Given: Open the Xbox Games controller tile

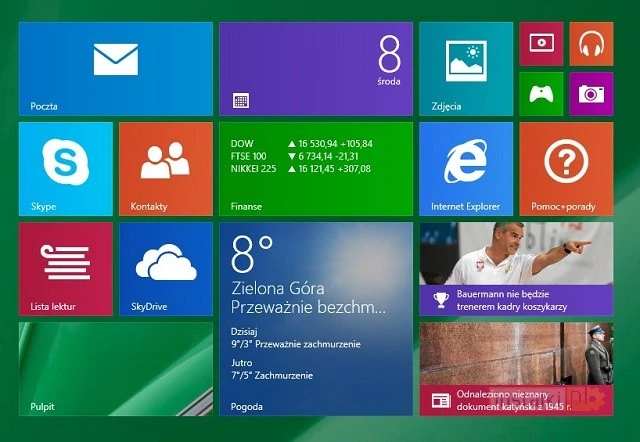Looking at the screenshot, I should click(x=541, y=94).
